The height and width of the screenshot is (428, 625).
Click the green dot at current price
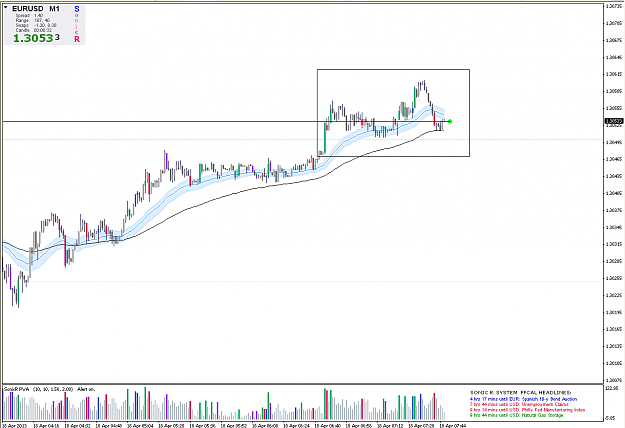pos(450,122)
